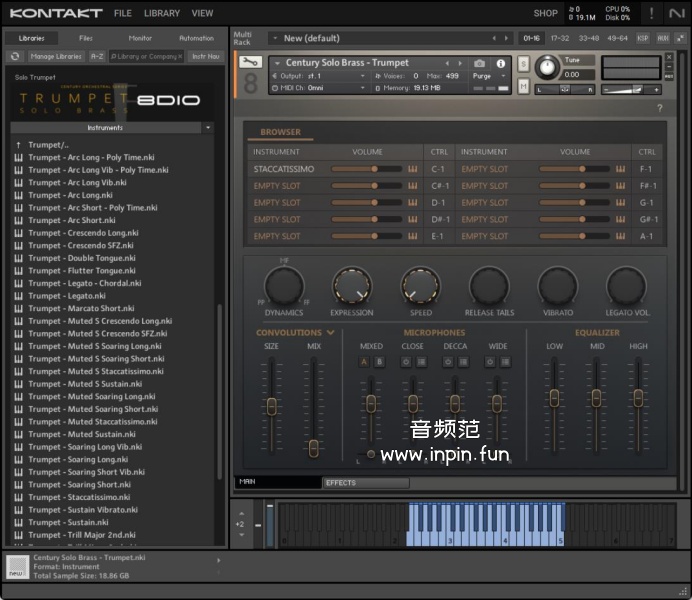This screenshot has height=600, width=692.
Task: Open the instrument info icon
Action: (502, 63)
